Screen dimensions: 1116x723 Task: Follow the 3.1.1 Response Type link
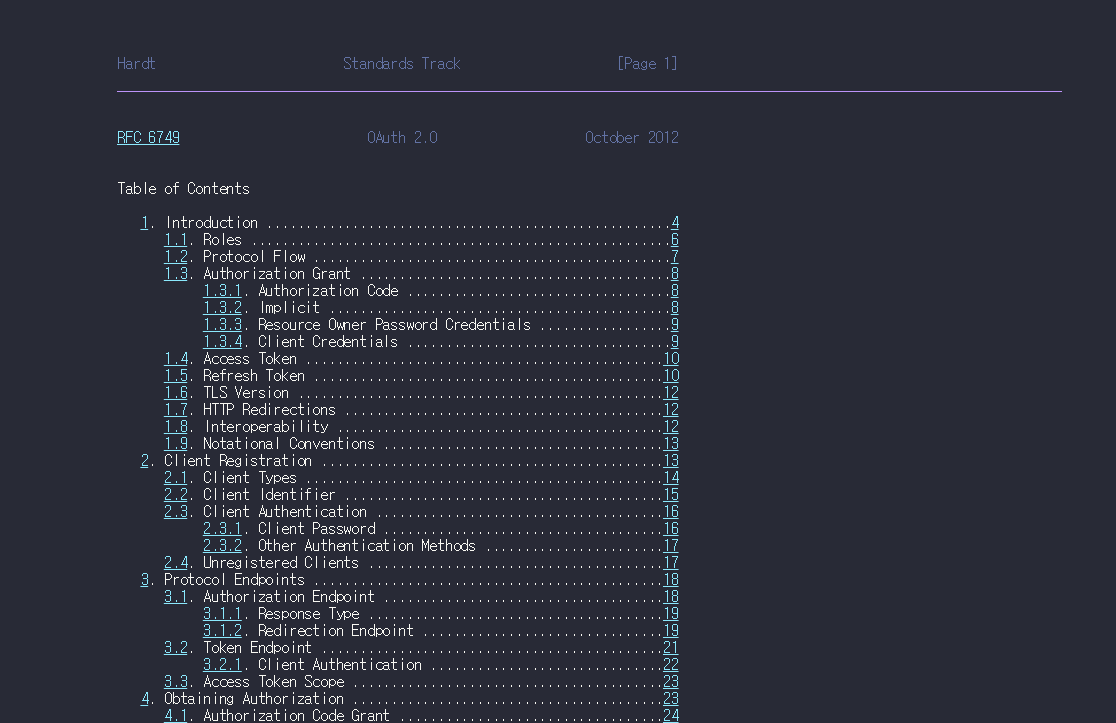[223, 614]
